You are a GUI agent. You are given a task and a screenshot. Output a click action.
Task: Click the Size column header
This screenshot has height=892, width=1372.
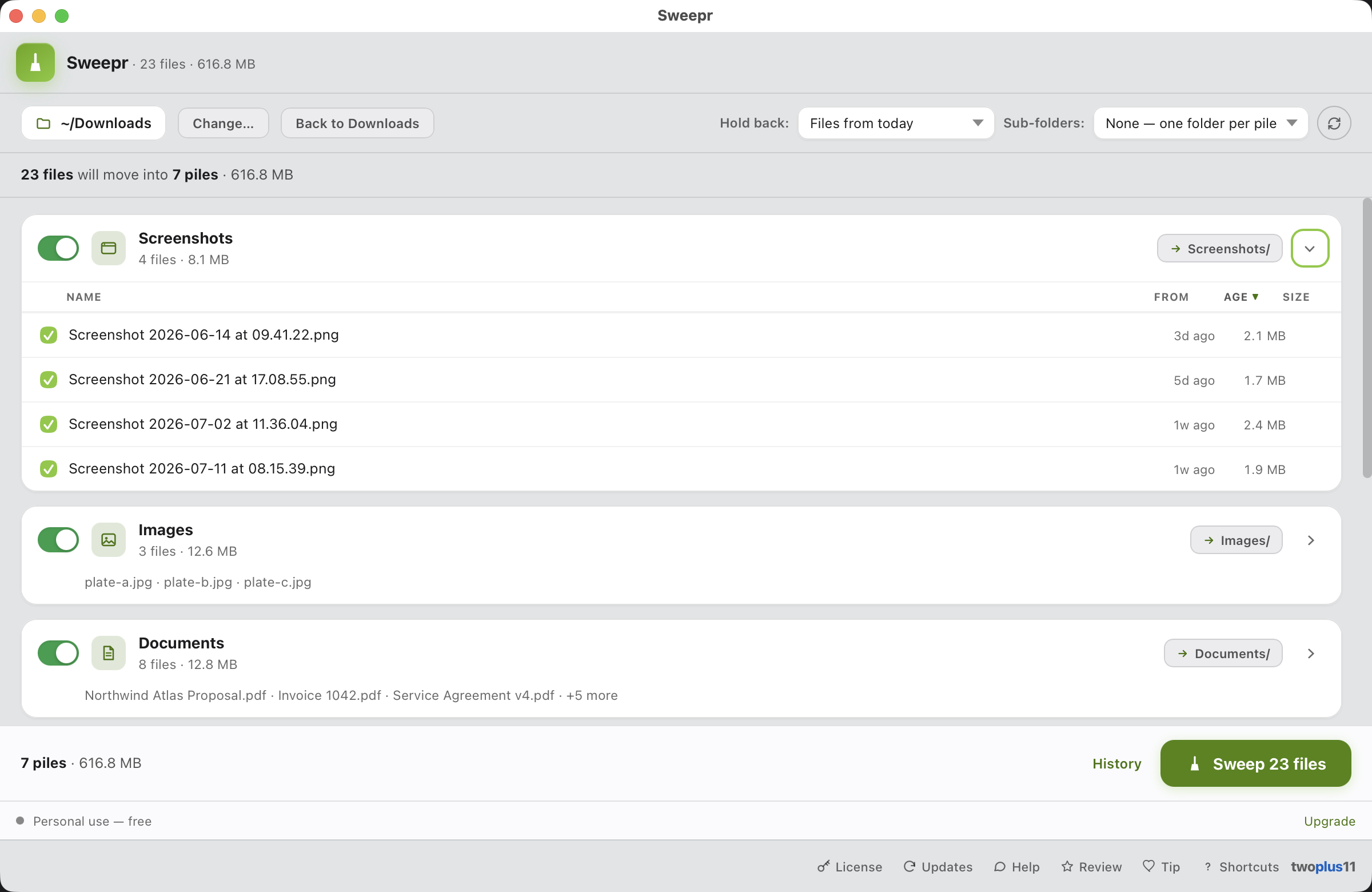[x=1295, y=297]
